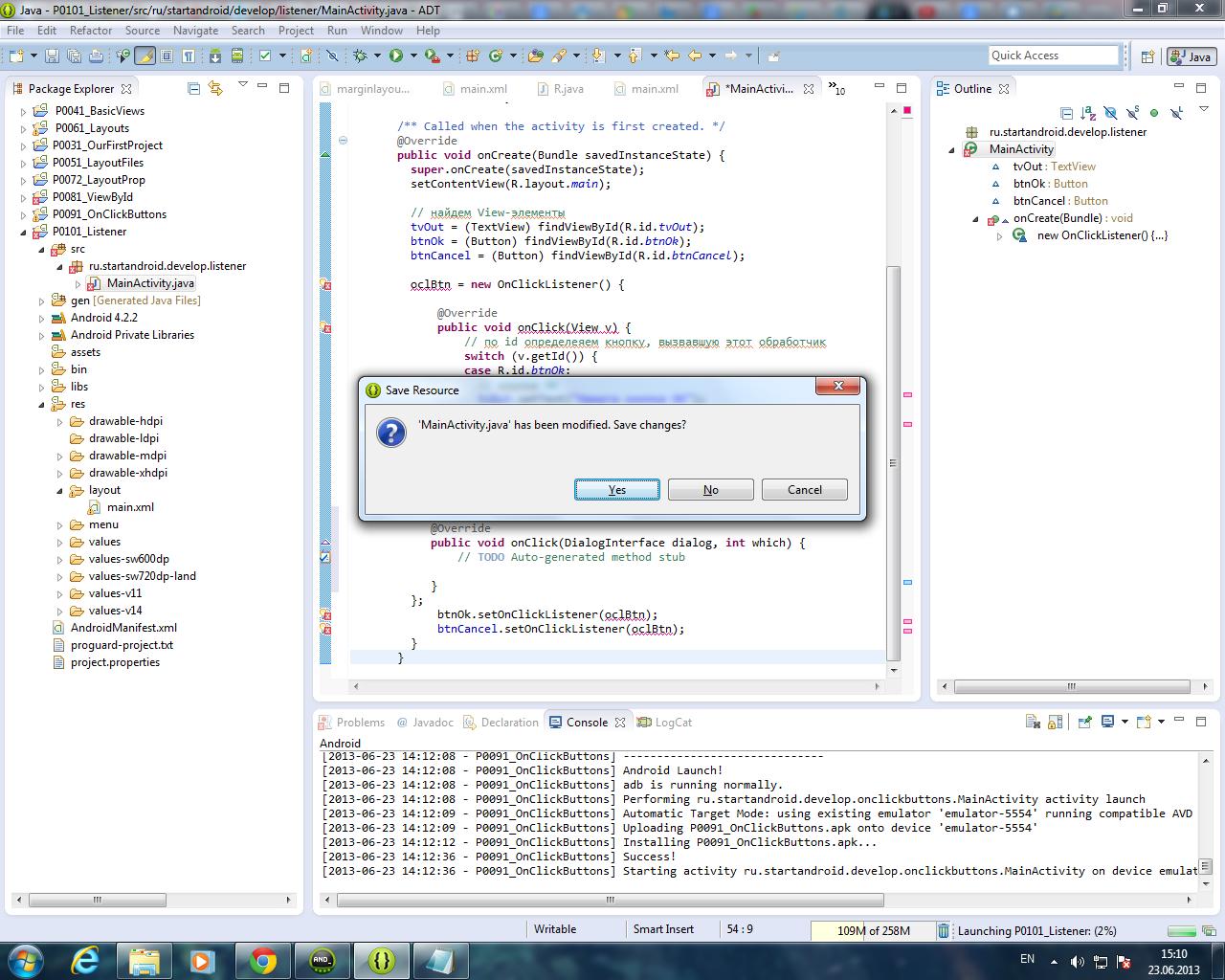Open Internet Explorer from the taskbar

(x=85, y=960)
